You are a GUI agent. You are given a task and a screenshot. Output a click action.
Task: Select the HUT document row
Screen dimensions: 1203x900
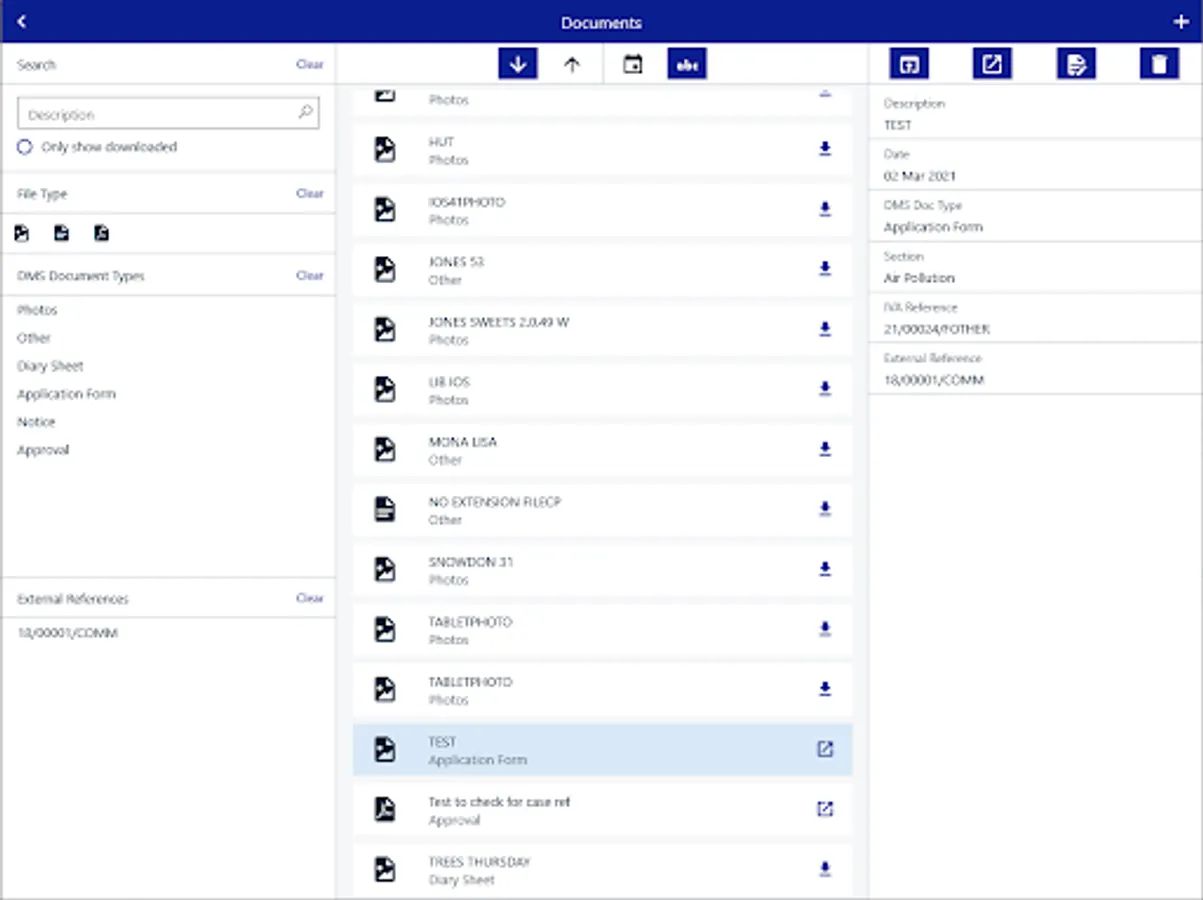coord(603,150)
